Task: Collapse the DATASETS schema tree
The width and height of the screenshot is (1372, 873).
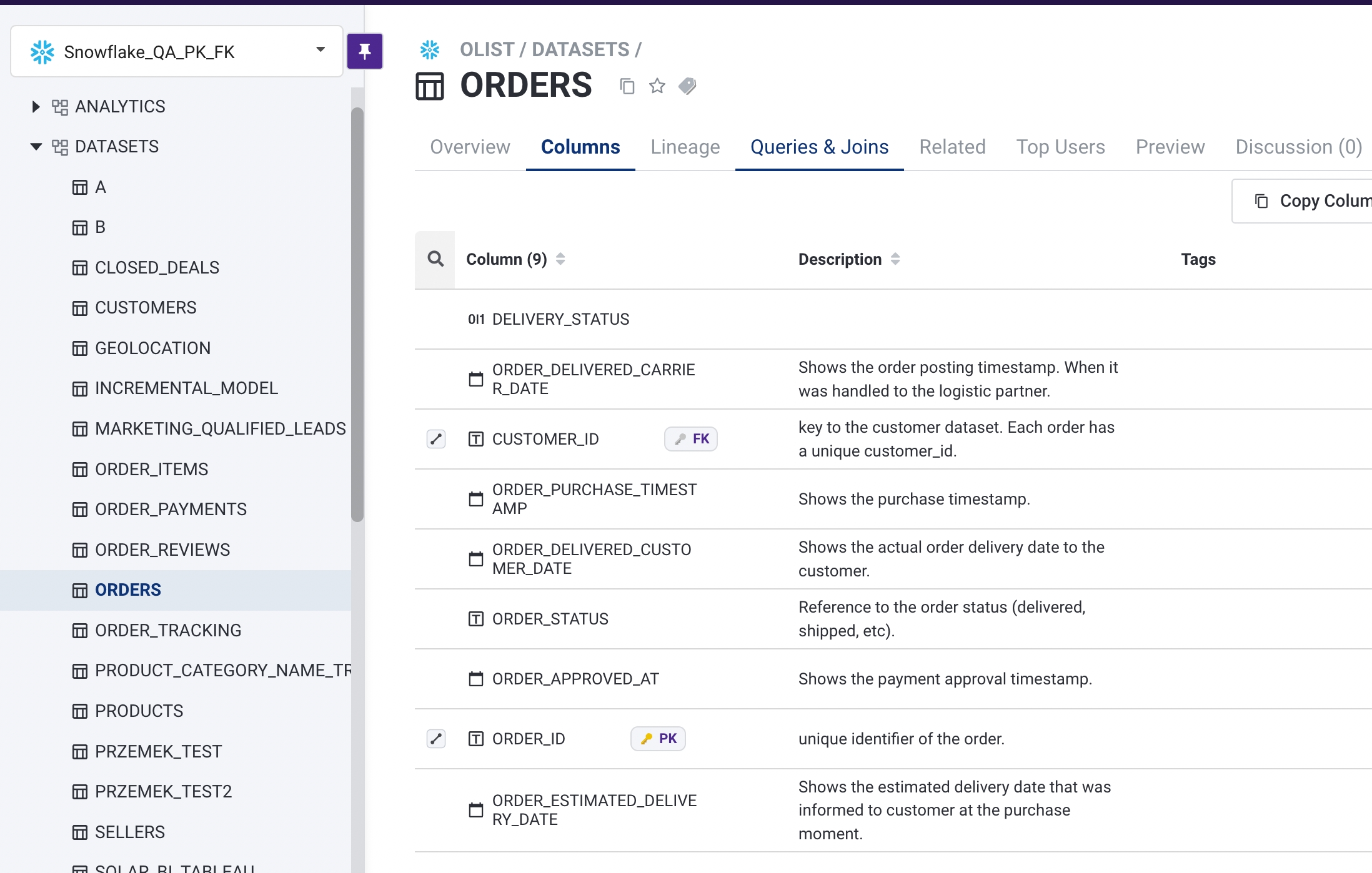Action: (x=36, y=147)
